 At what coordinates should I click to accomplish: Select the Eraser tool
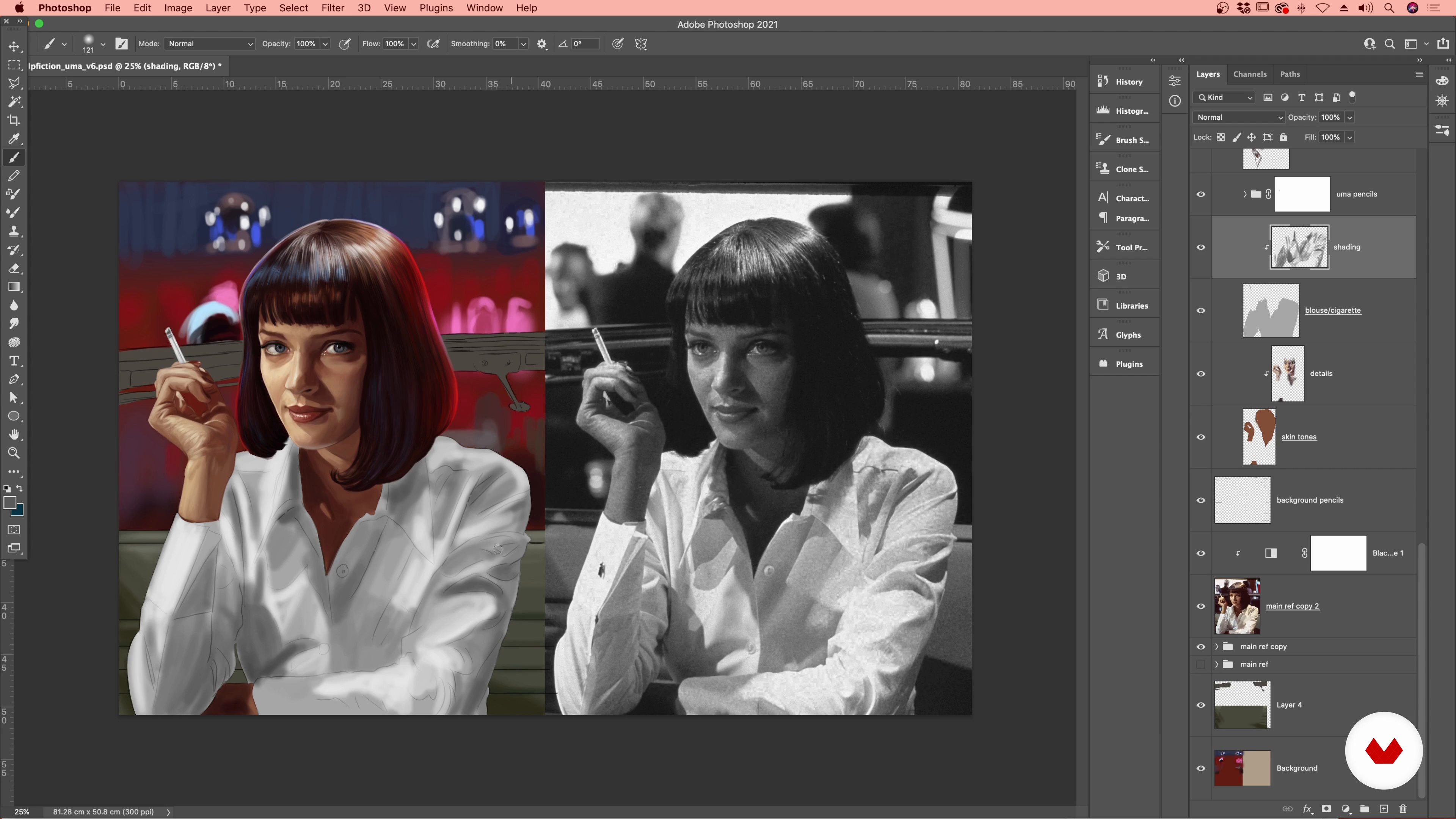tap(14, 268)
